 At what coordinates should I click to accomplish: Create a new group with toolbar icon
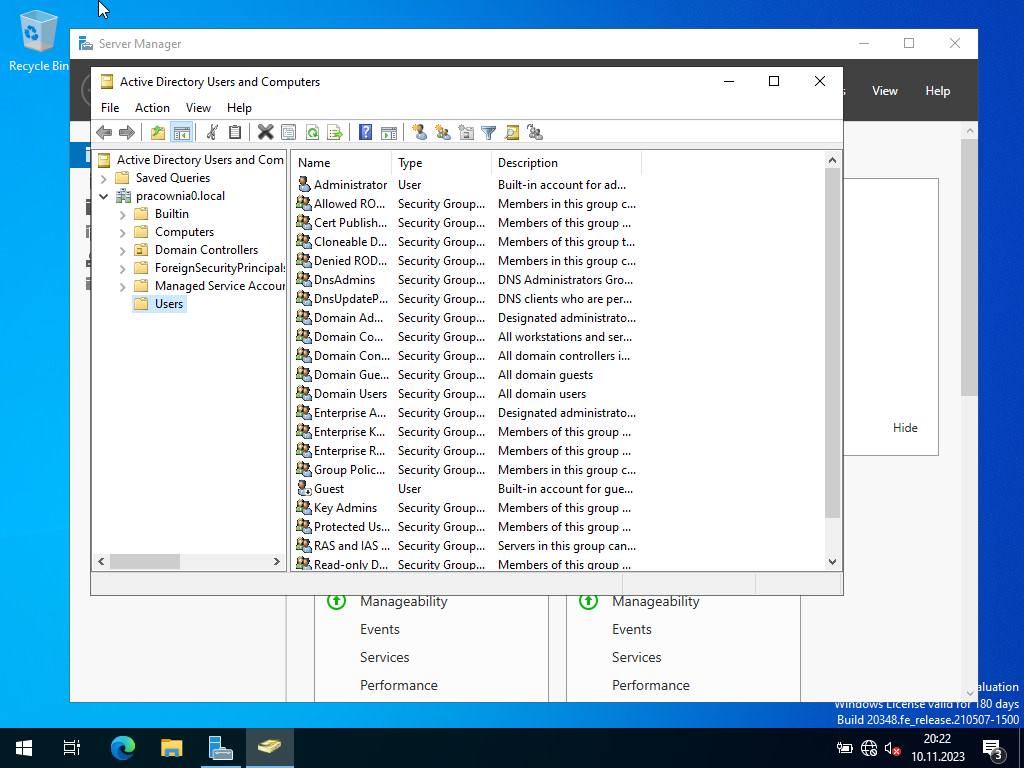(443, 133)
